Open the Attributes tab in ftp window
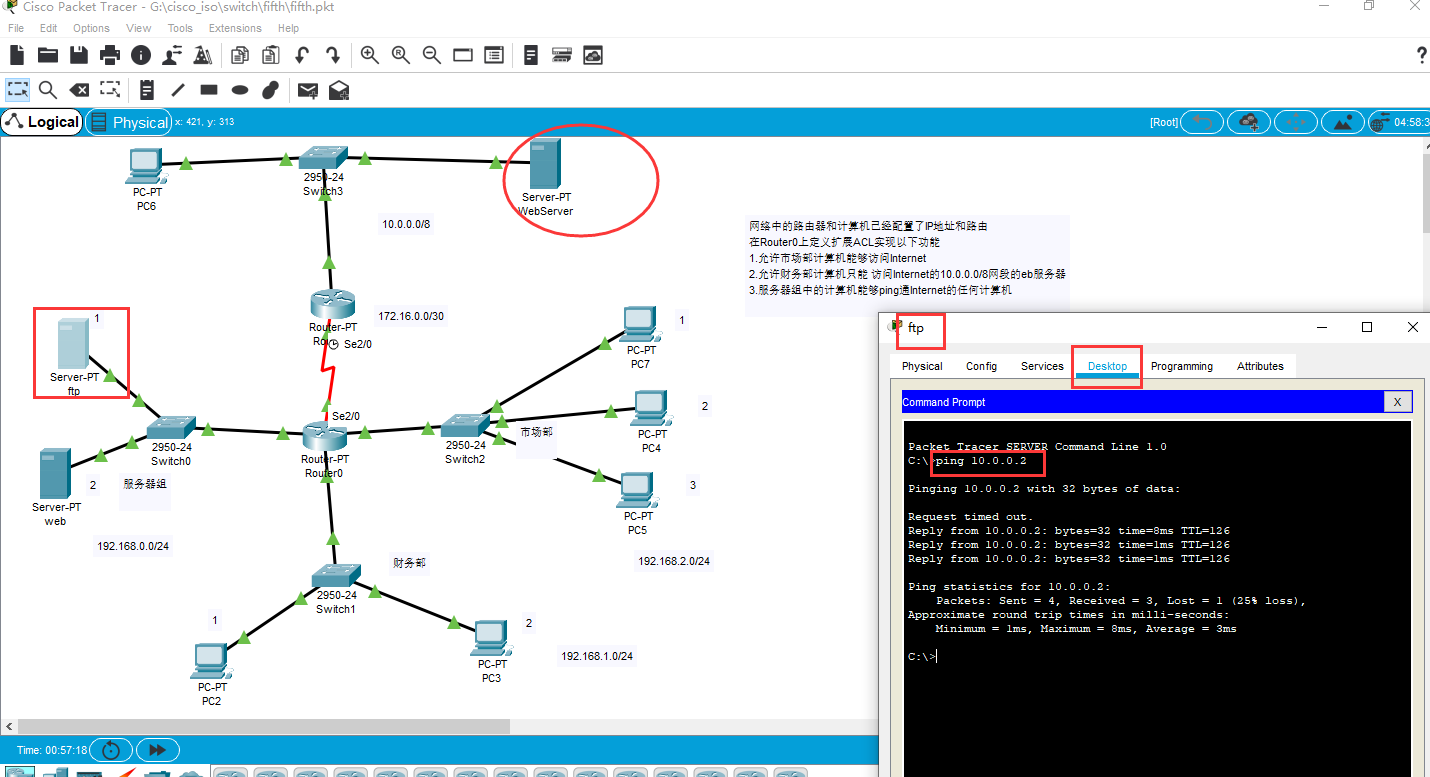The height and width of the screenshot is (777, 1430). tap(1260, 366)
